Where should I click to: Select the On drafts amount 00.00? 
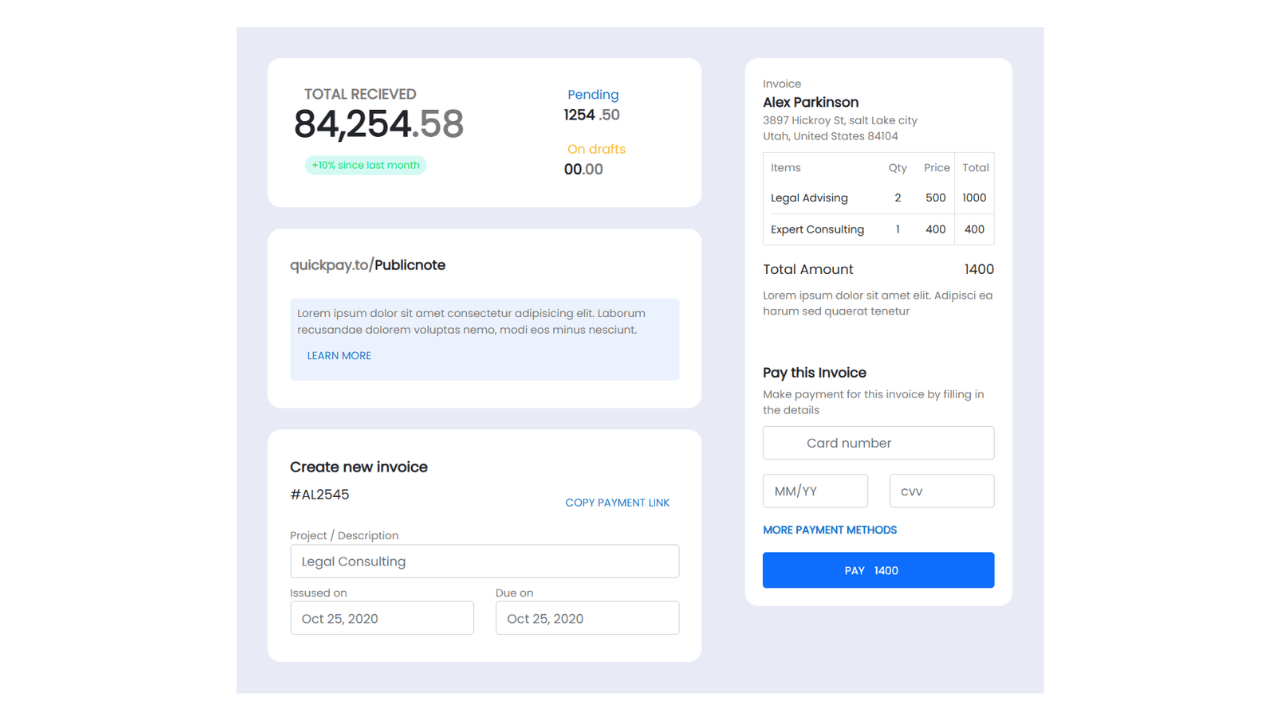pyautogui.click(x=584, y=169)
